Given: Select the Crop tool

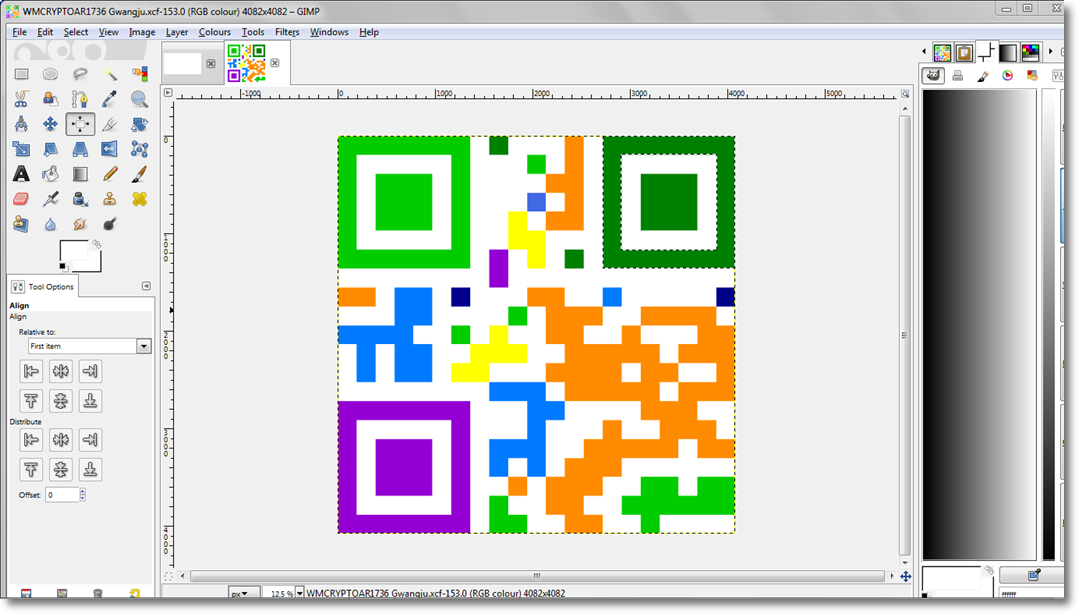Looking at the screenshot, I should click(x=110, y=124).
